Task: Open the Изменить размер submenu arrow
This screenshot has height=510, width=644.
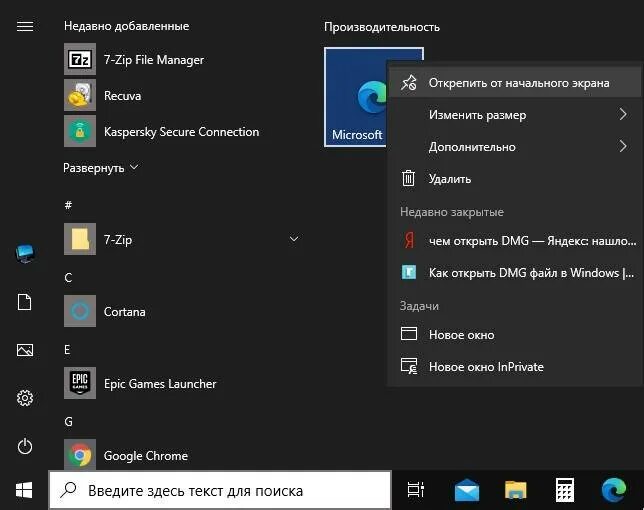Action: [623, 114]
